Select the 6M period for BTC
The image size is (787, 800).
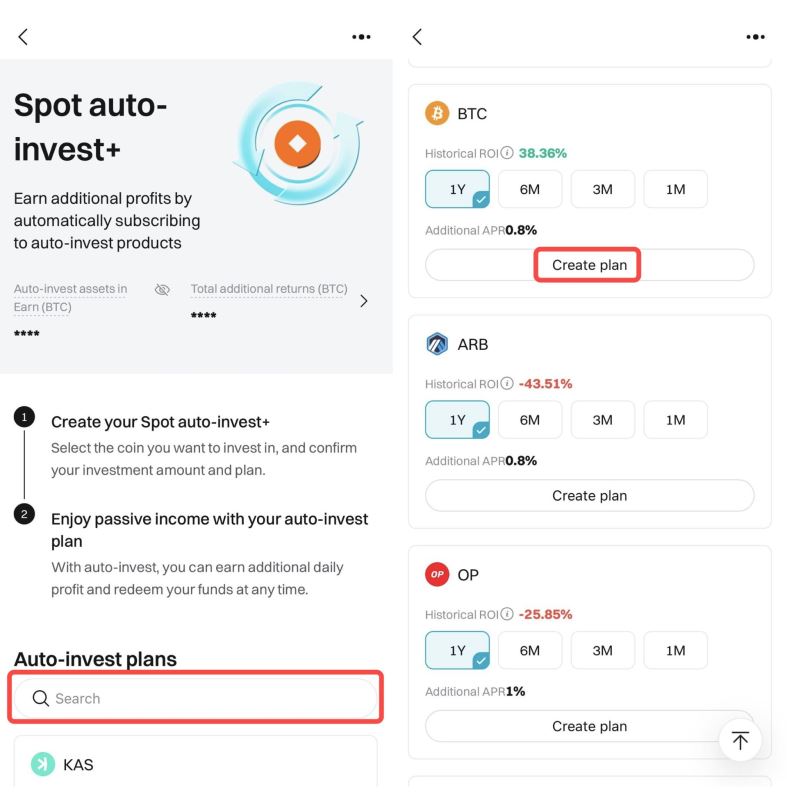(529, 189)
